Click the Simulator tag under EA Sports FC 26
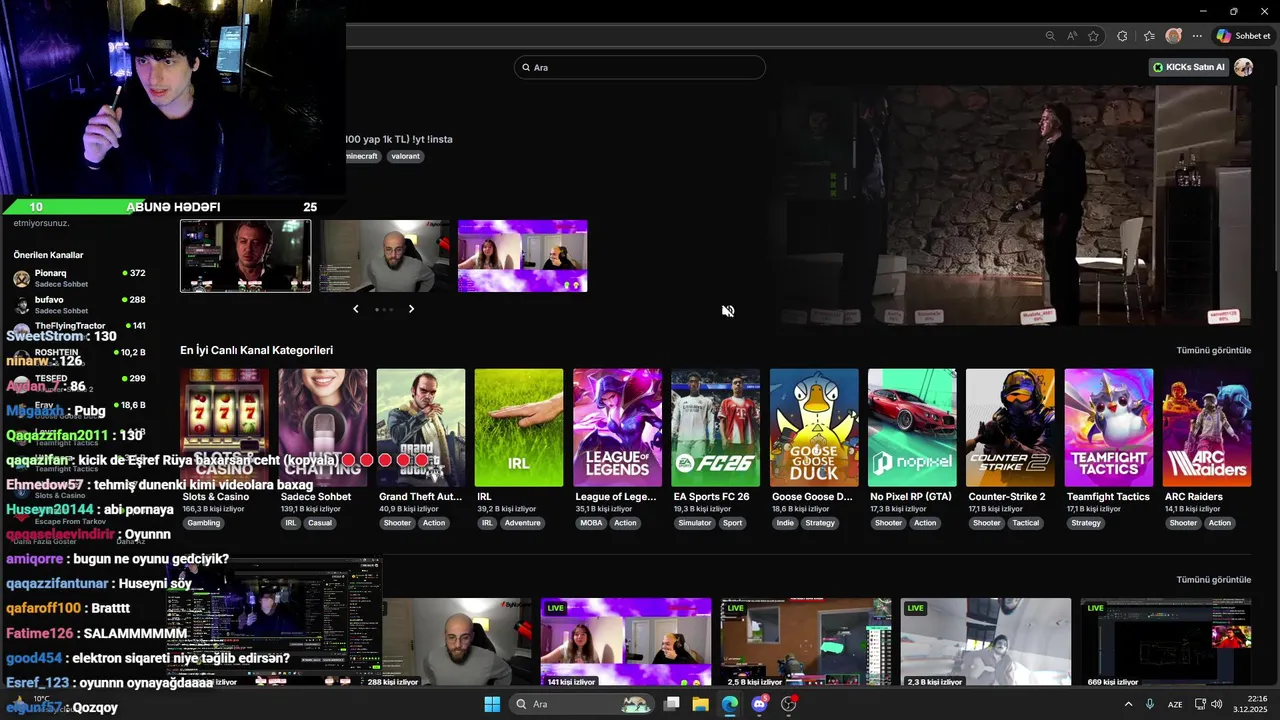This screenshot has height=720, width=1280. point(695,523)
